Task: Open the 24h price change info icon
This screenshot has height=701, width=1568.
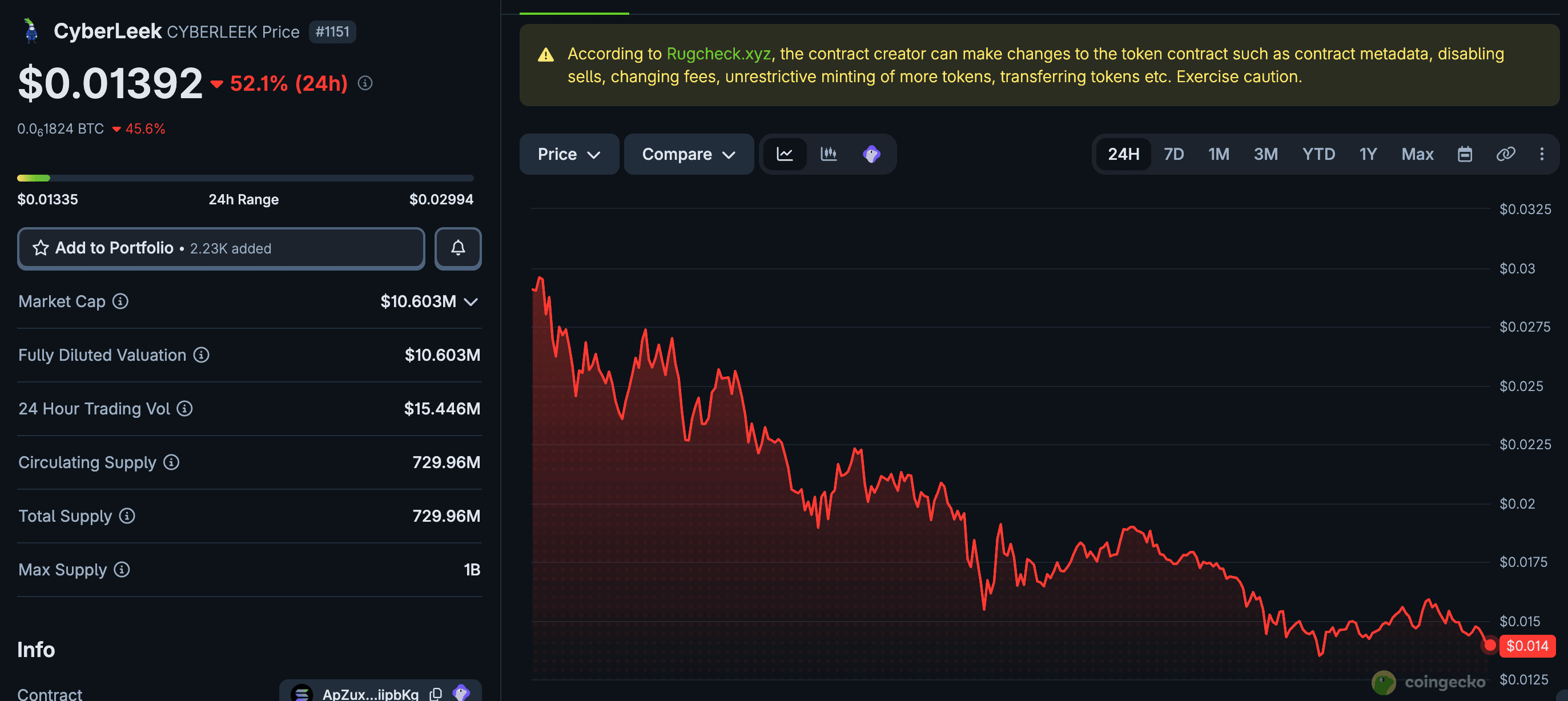Action: tap(365, 83)
